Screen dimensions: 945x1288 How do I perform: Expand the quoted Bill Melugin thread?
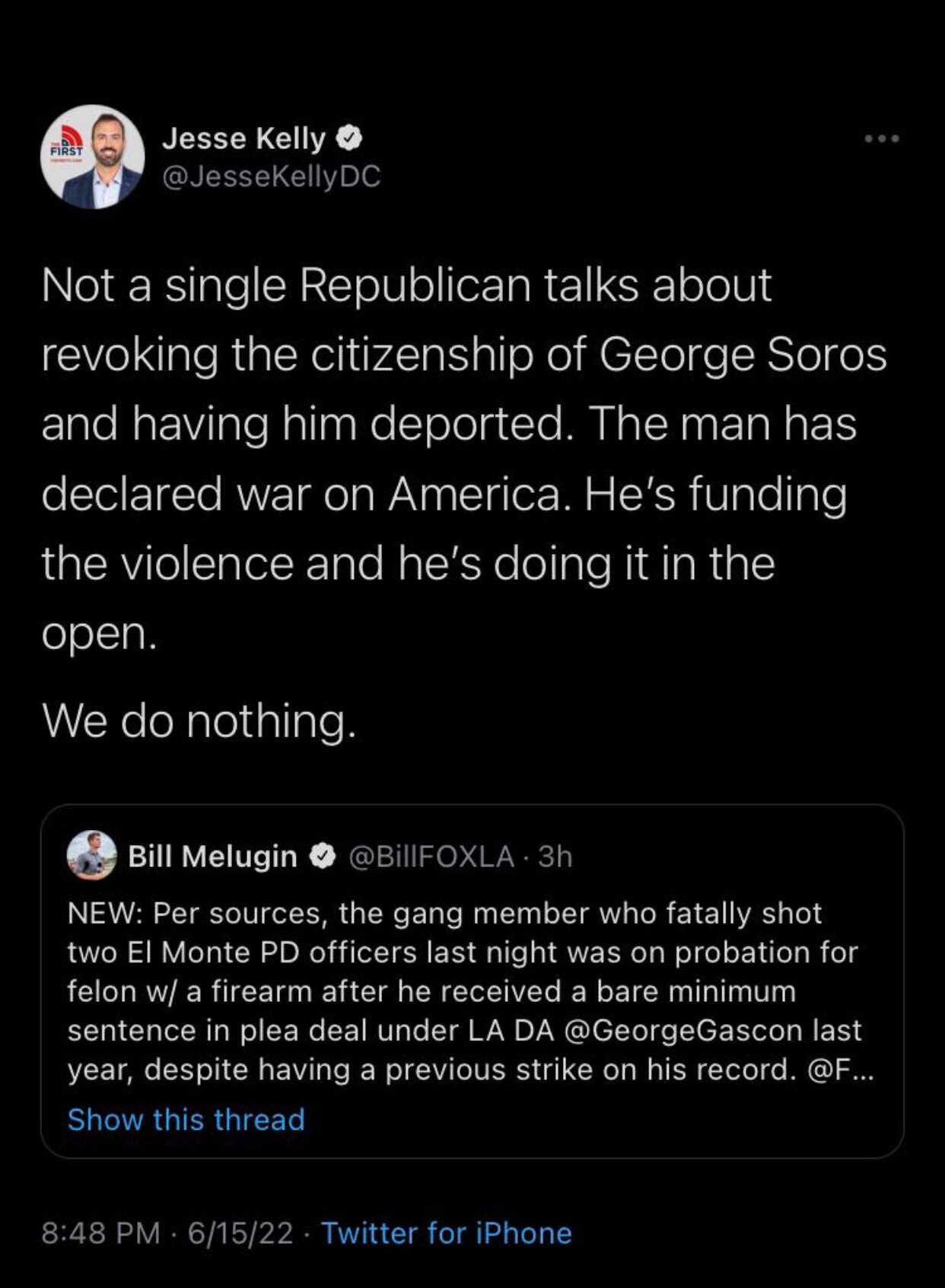185,1118
